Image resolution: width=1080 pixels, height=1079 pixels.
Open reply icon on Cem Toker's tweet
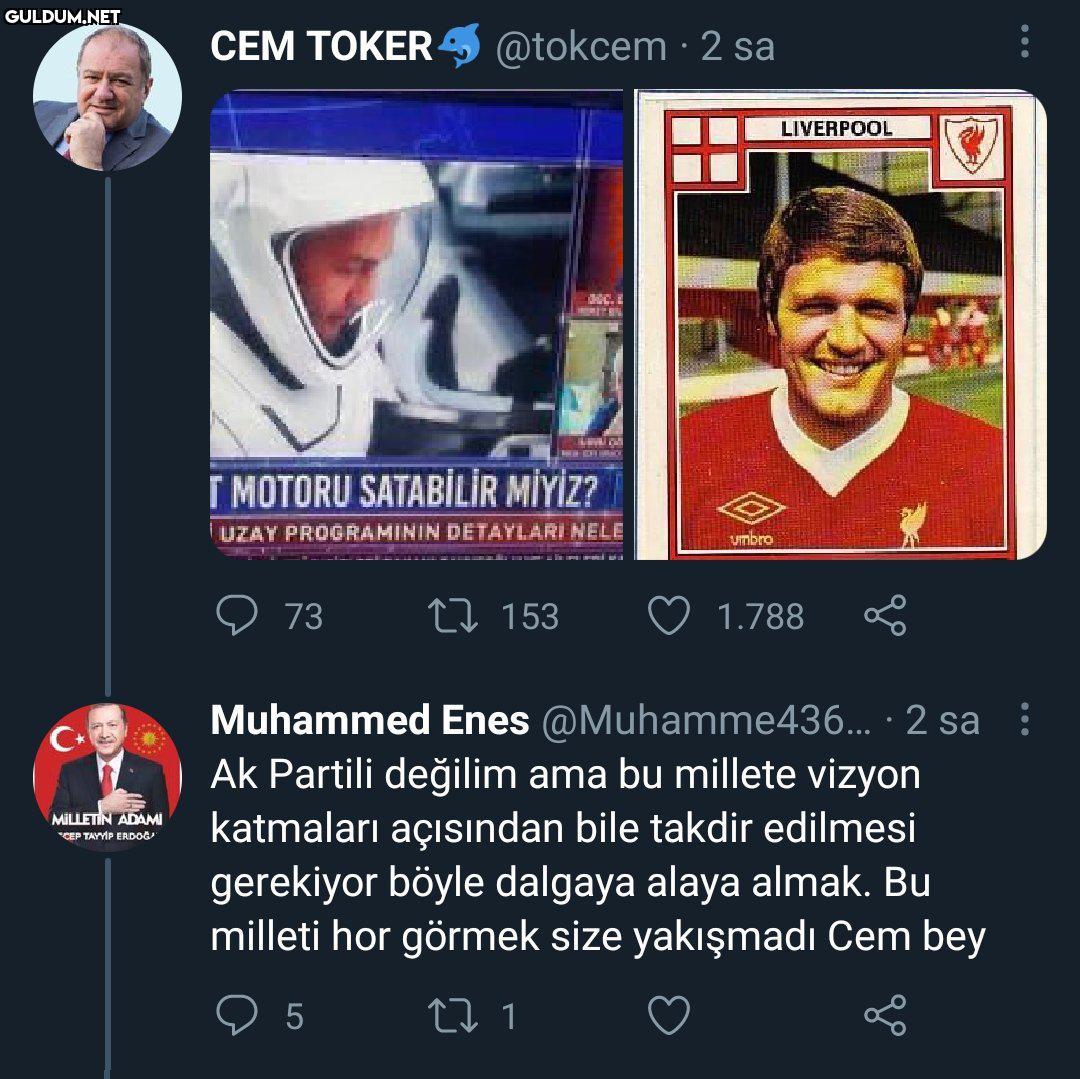(236, 615)
